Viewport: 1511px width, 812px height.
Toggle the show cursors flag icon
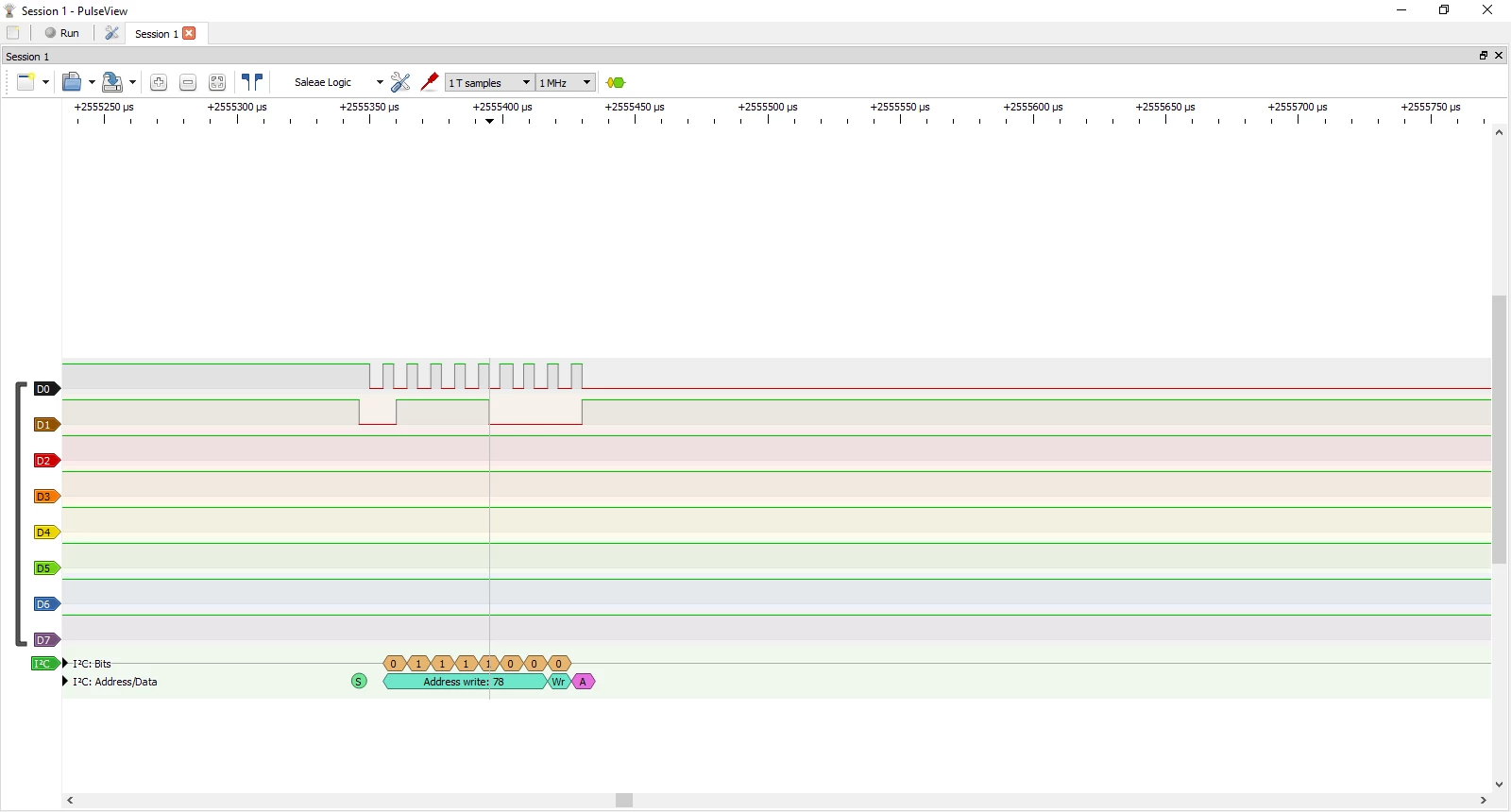[252, 82]
